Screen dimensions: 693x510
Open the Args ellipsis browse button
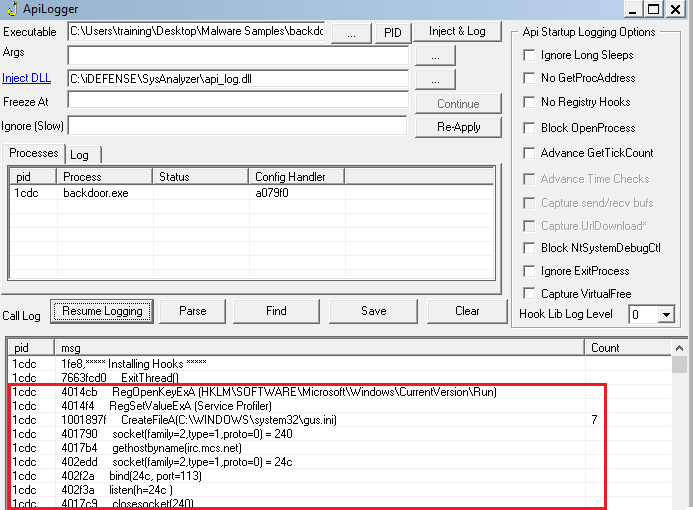pyautogui.click(x=435, y=56)
